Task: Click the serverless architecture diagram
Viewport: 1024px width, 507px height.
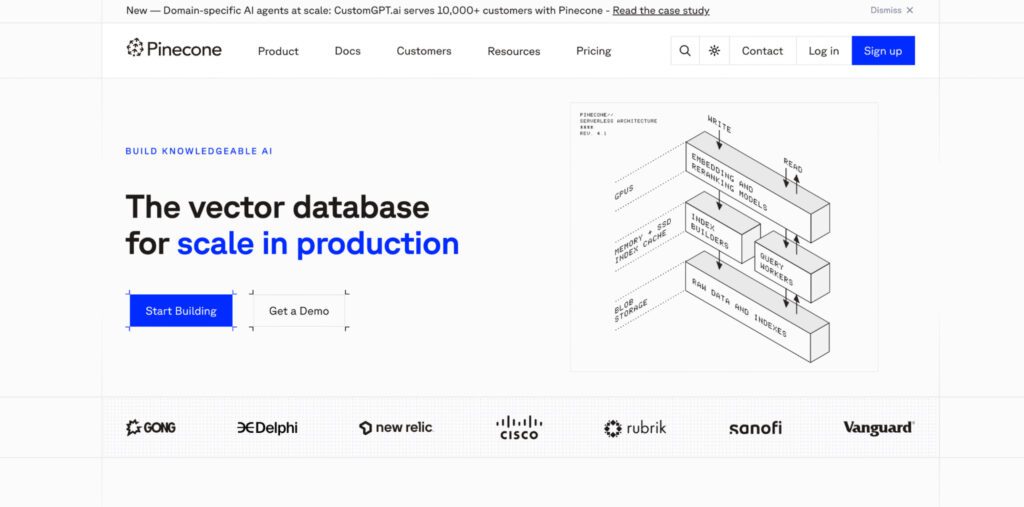Action: click(x=724, y=237)
